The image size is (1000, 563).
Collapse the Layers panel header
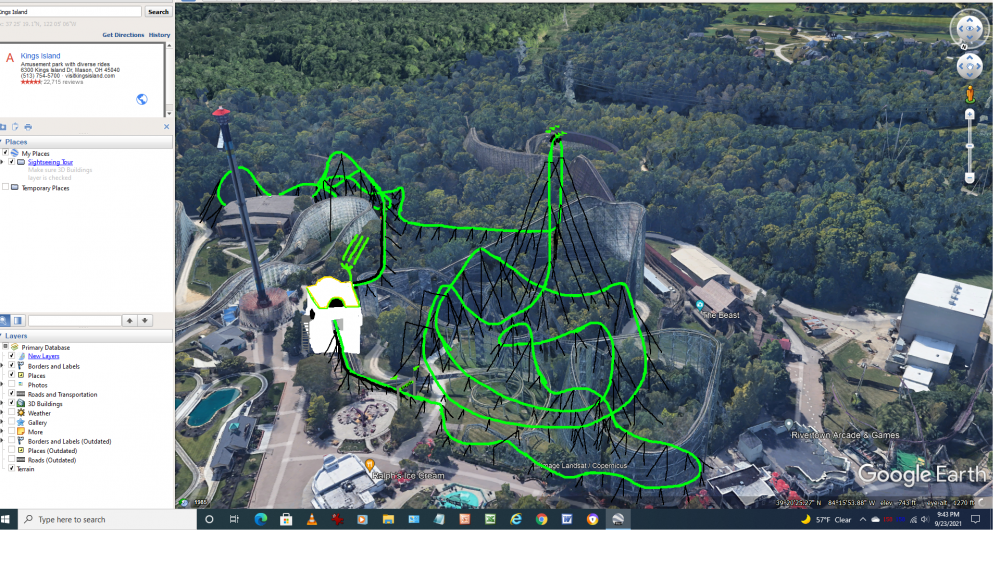coord(86,336)
